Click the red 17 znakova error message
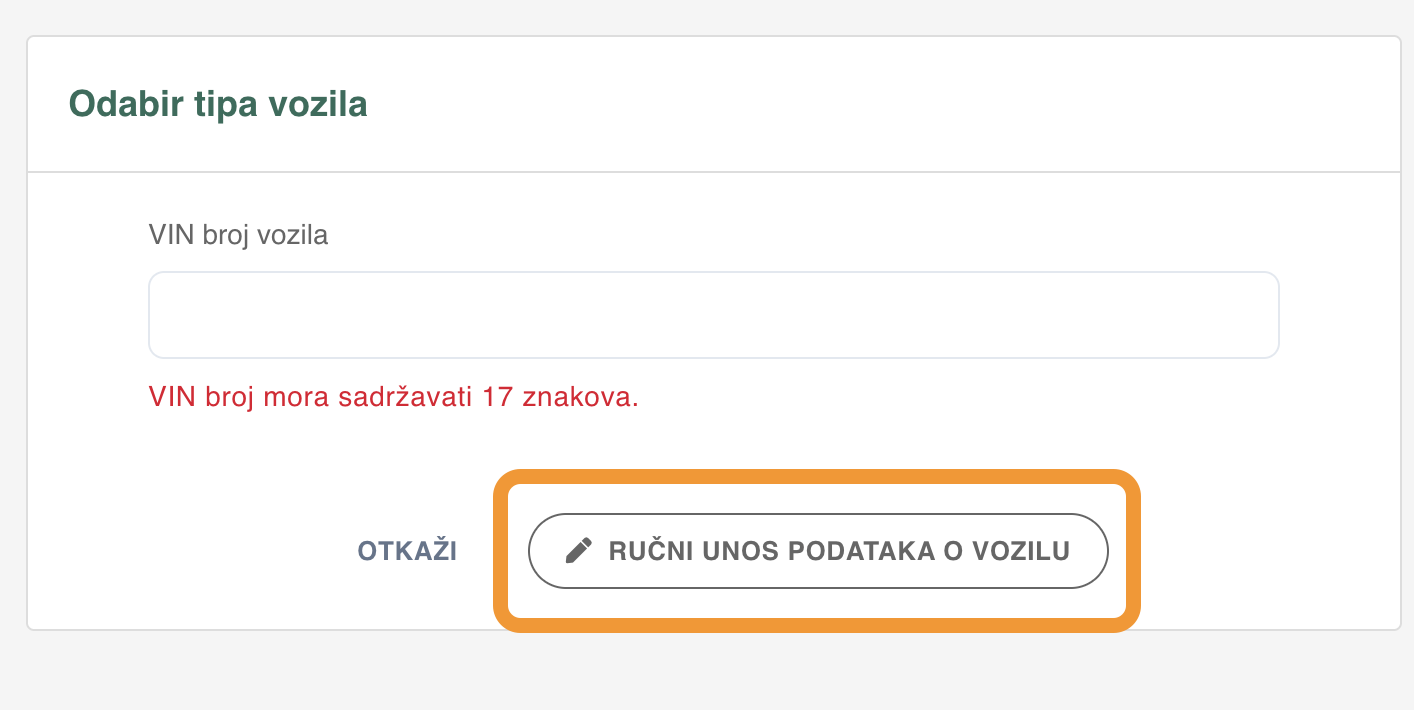 [393, 397]
